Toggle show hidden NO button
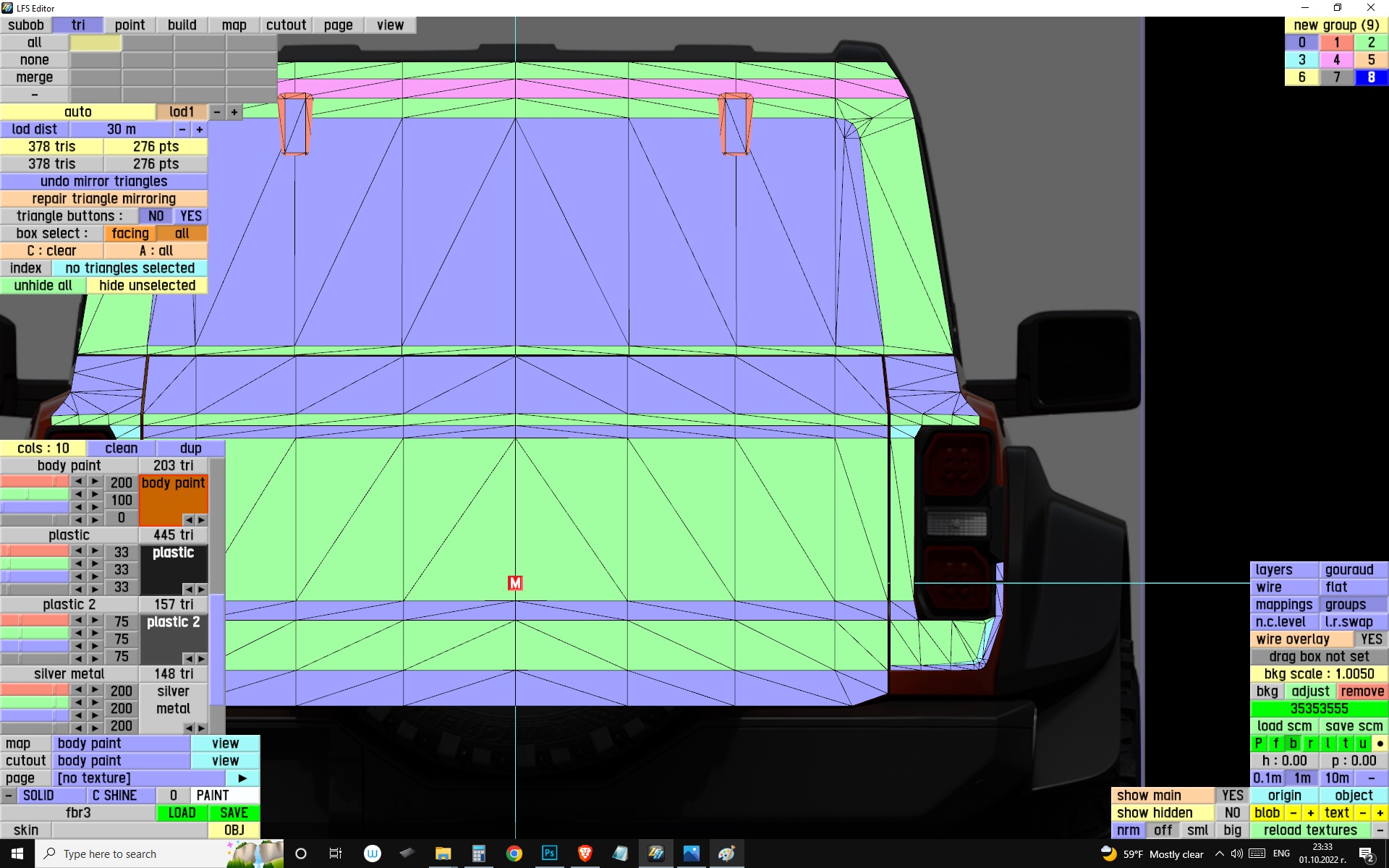This screenshot has height=868, width=1389. (1232, 813)
